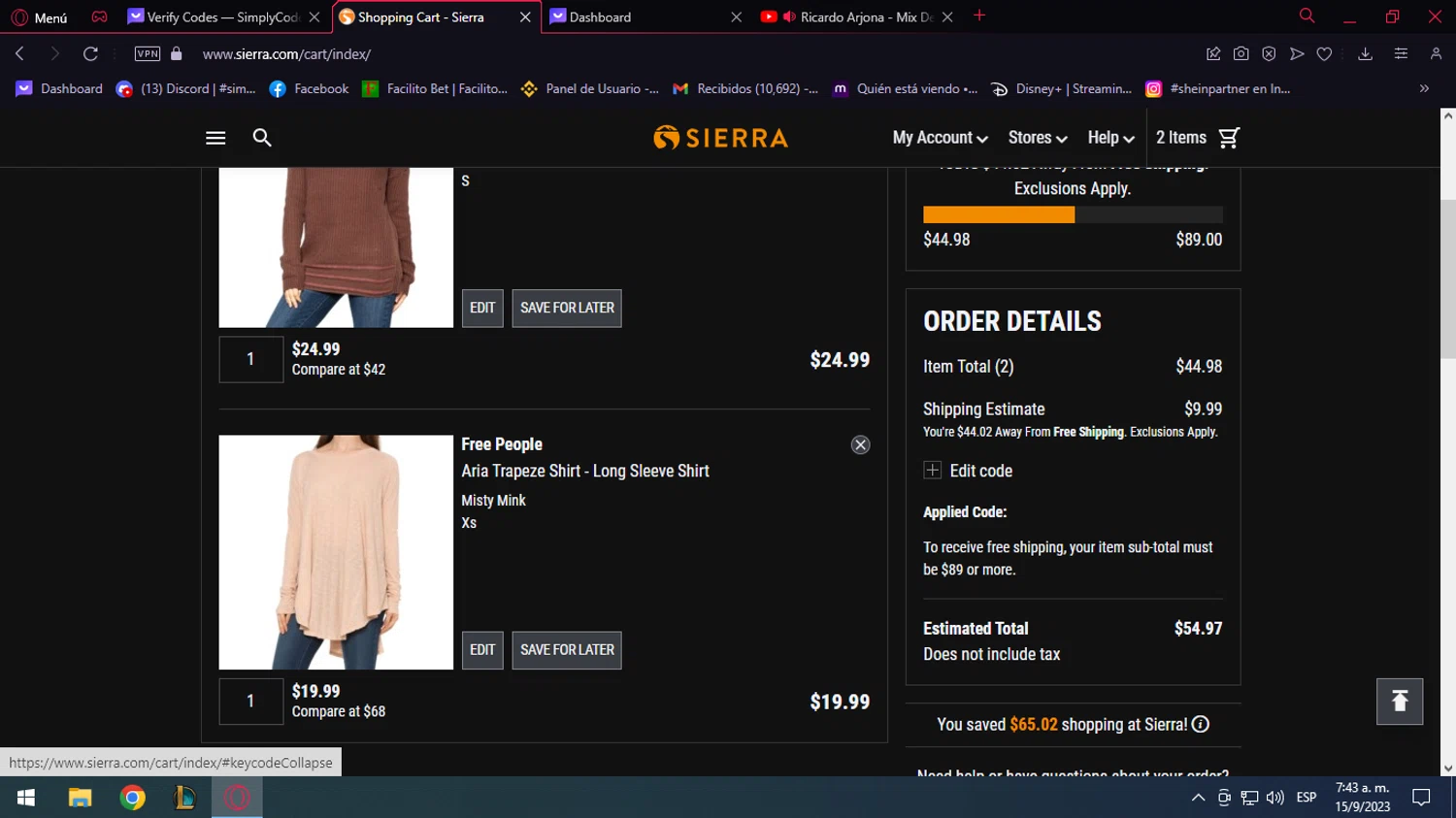Image resolution: width=1456 pixels, height=818 pixels.
Task: Open League of Legends taskbar icon
Action: 184,798
